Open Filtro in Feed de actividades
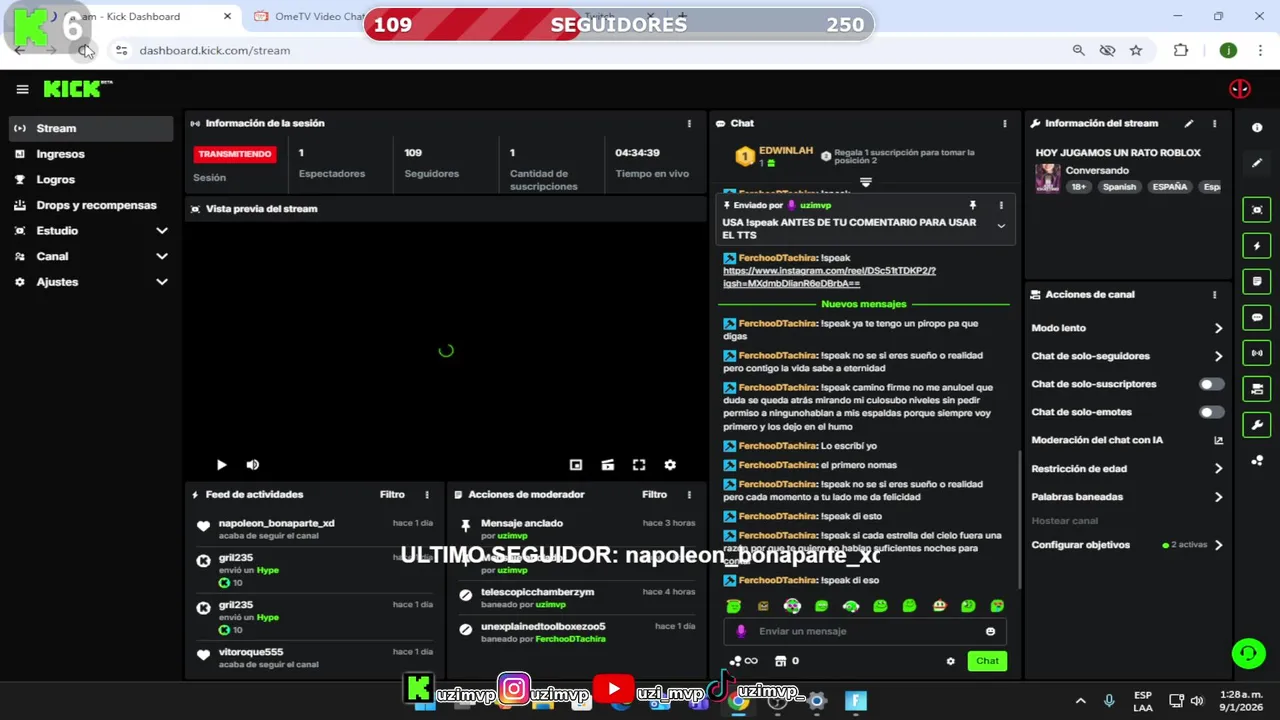 click(x=392, y=495)
